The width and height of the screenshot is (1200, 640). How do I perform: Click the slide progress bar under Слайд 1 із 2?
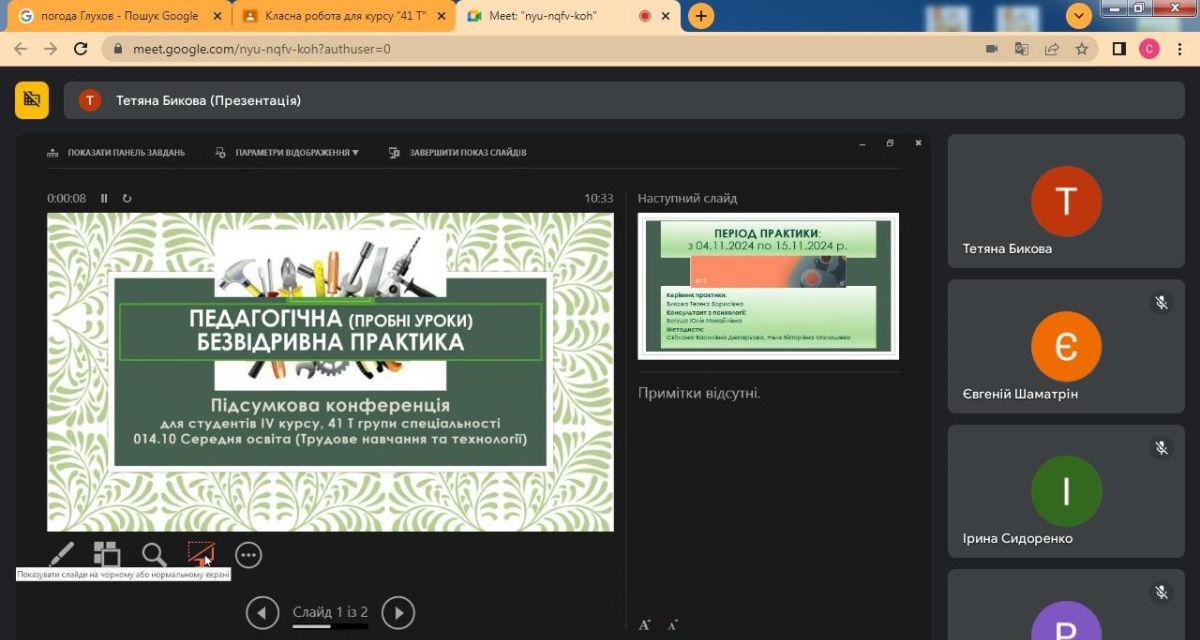point(330,627)
